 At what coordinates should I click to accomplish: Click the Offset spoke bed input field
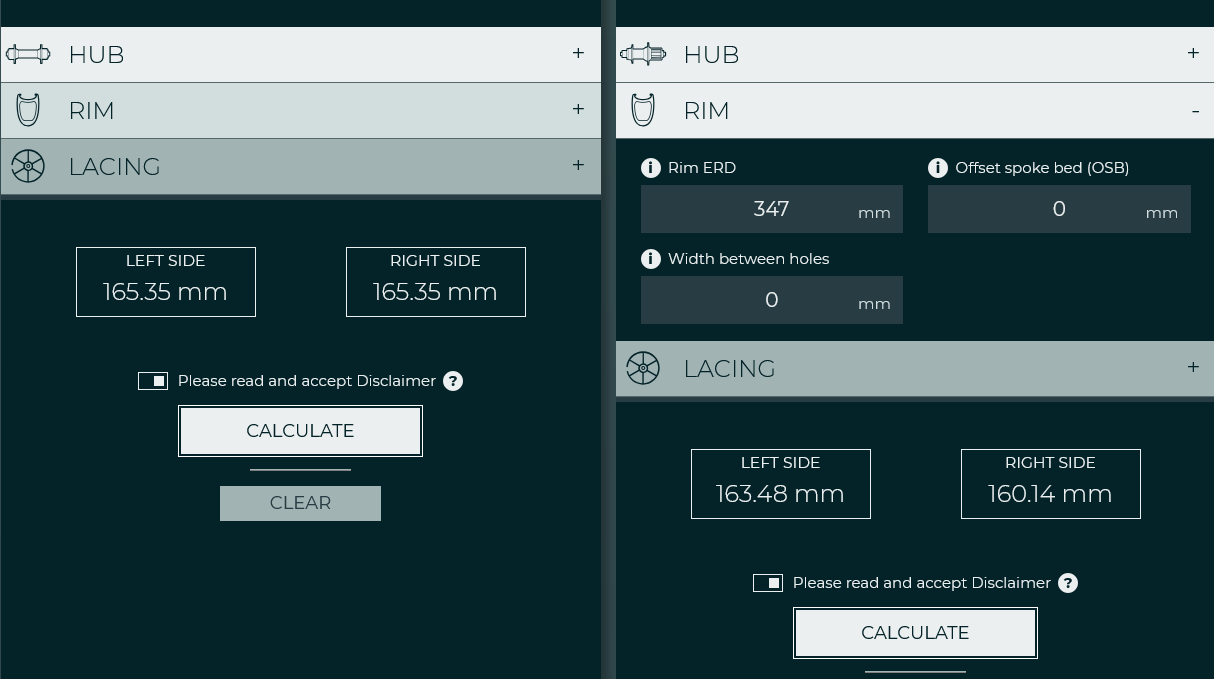coord(1059,209)
